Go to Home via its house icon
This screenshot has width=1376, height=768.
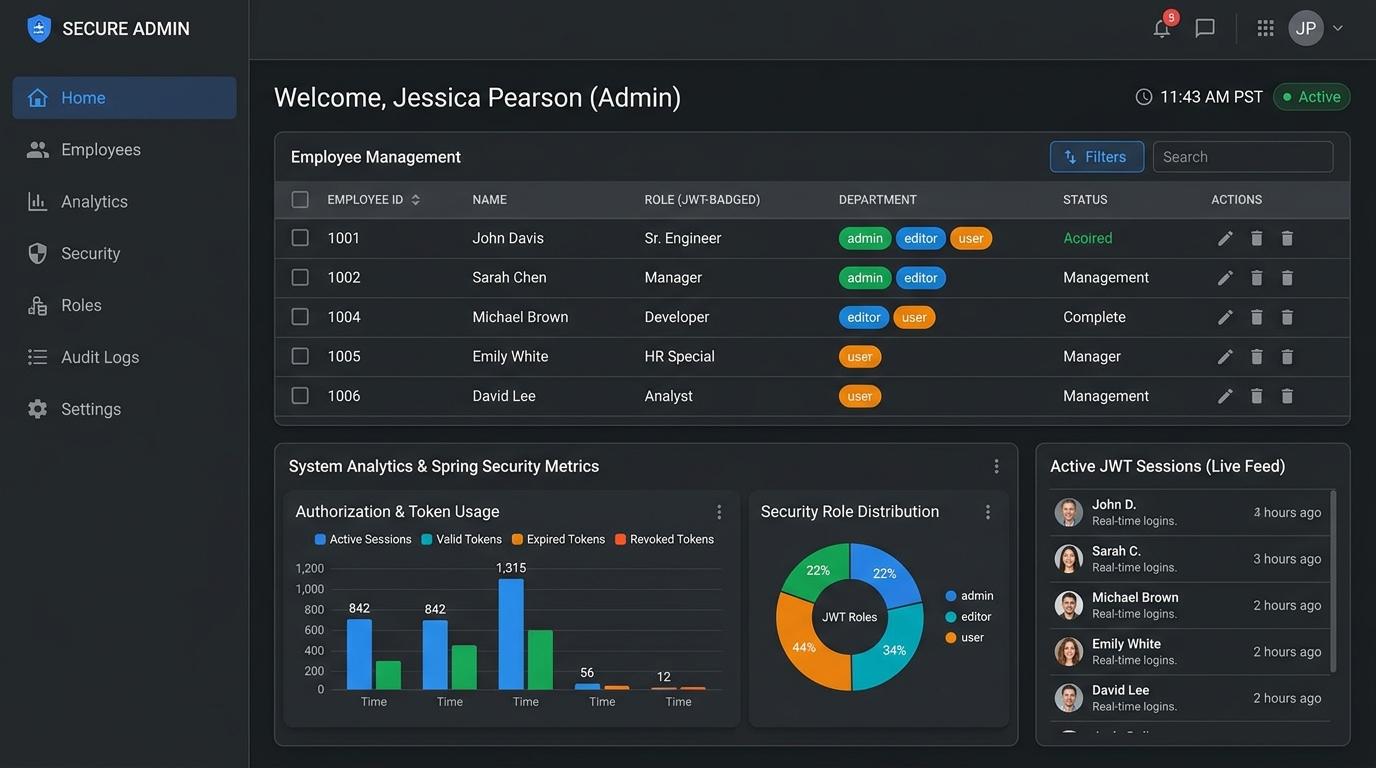click(x=38, y=98)
